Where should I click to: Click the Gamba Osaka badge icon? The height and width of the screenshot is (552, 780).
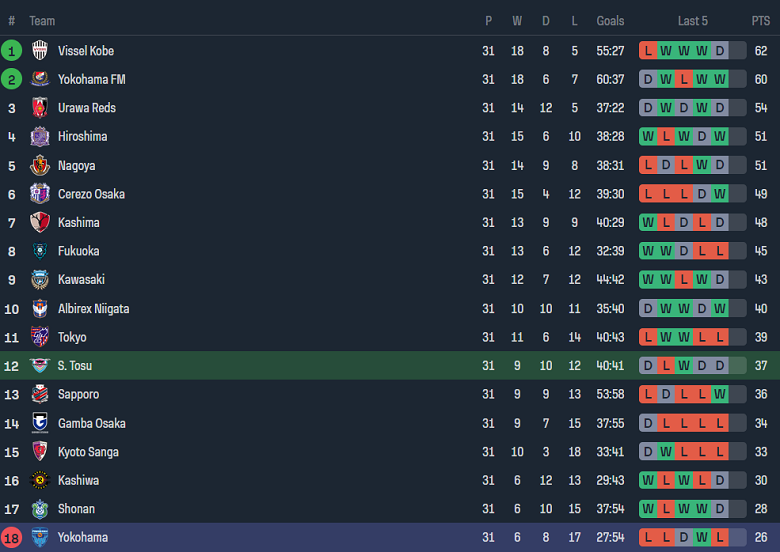40,423
